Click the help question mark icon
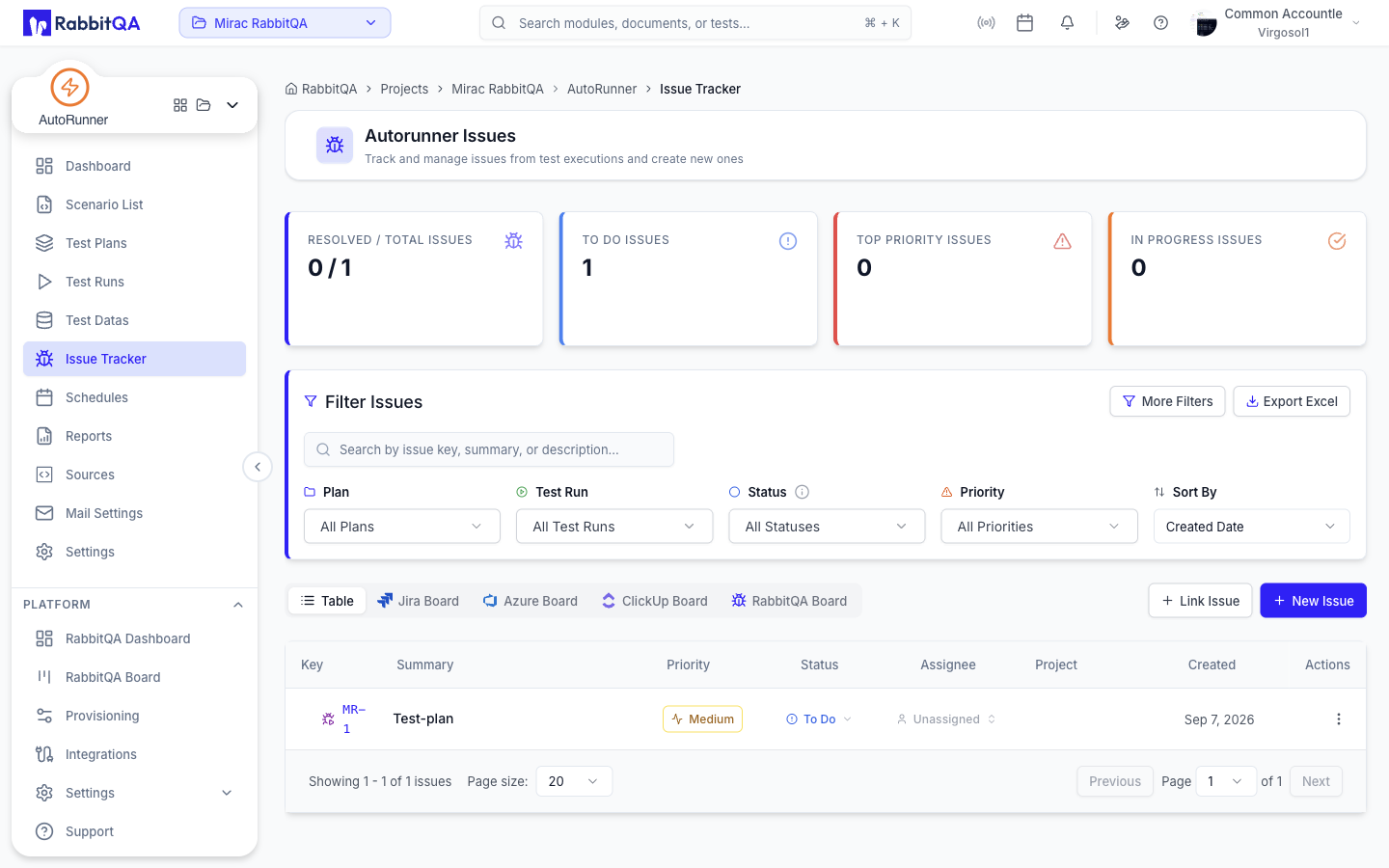The height and width of the screenshot is (868, 1389). (1161, 23)
